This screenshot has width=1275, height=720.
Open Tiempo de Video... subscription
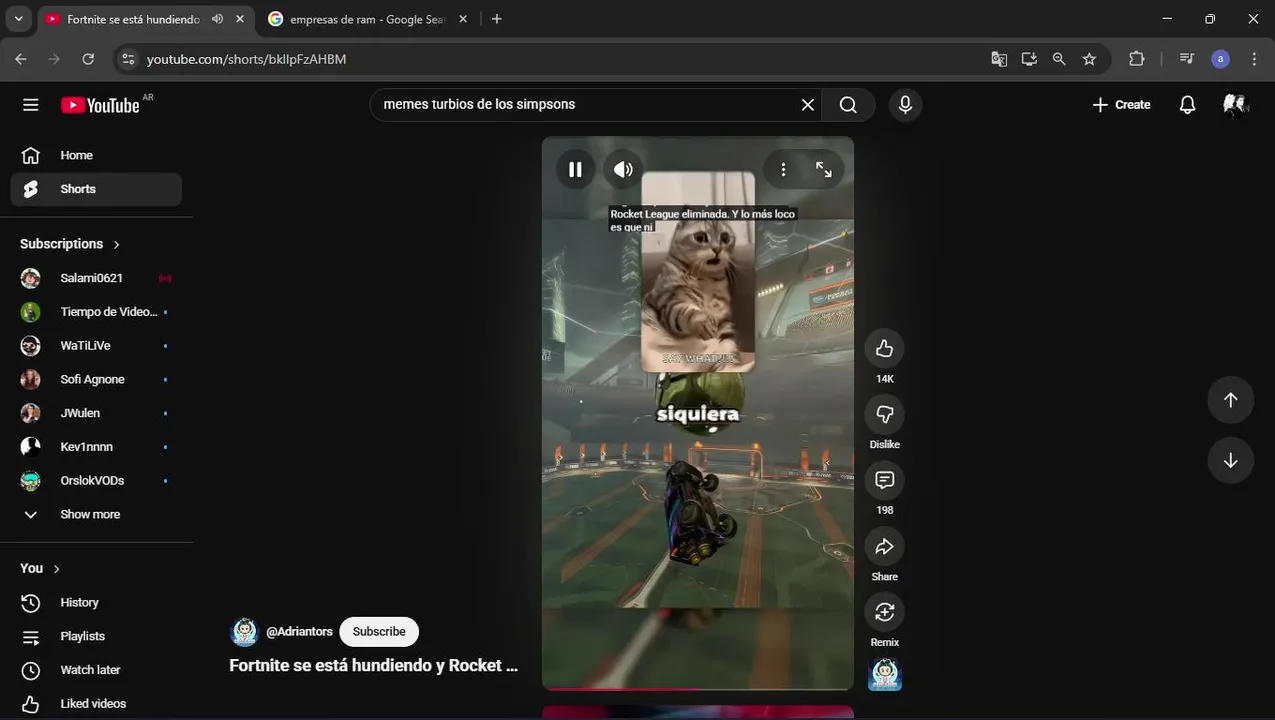[x=96, y=312]
